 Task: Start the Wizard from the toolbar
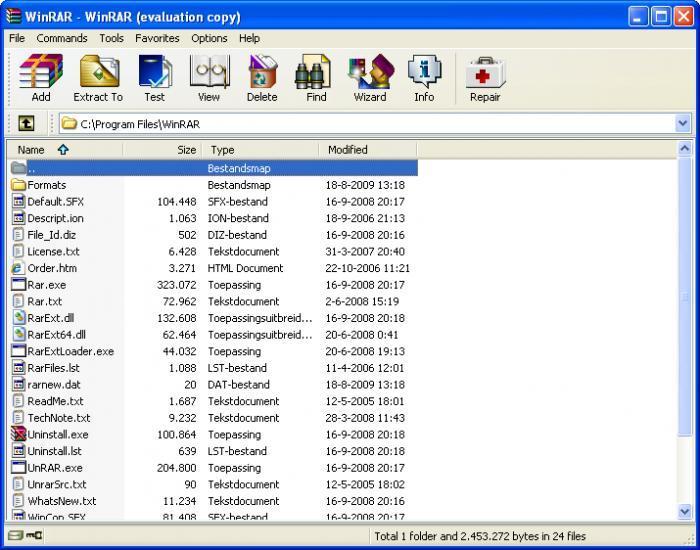[x=370, y=78]
